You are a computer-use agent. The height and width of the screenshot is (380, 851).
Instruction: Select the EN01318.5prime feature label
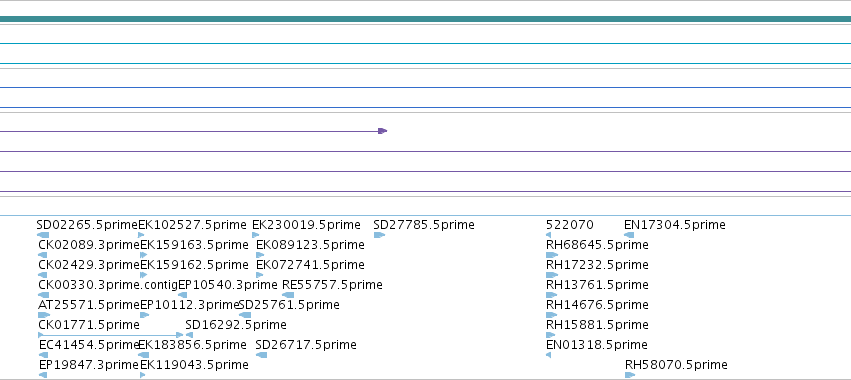[x=596, y=345]
